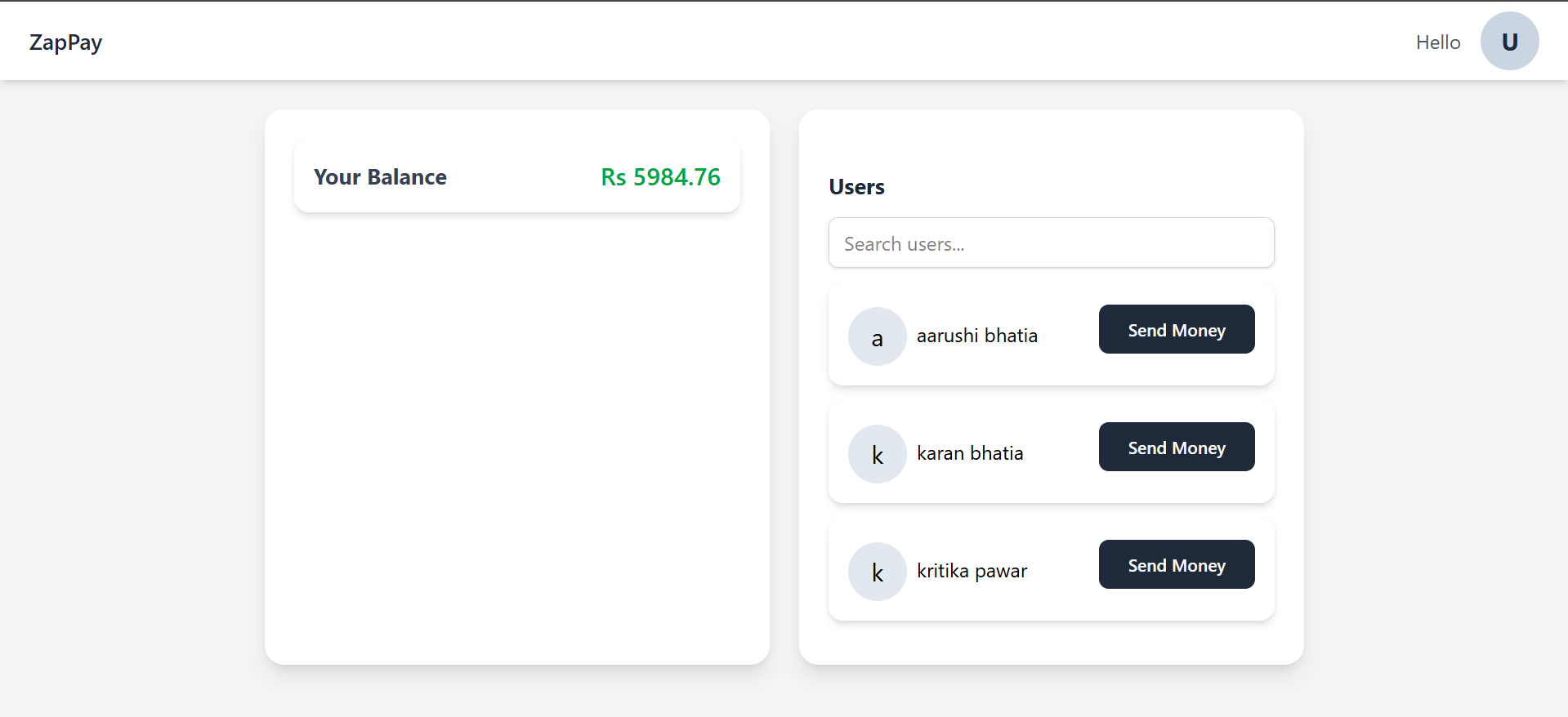Image resolution: width=1568 pixels, height=717 pixels.
Task: Click the Your Balance card
Action: 517,176
